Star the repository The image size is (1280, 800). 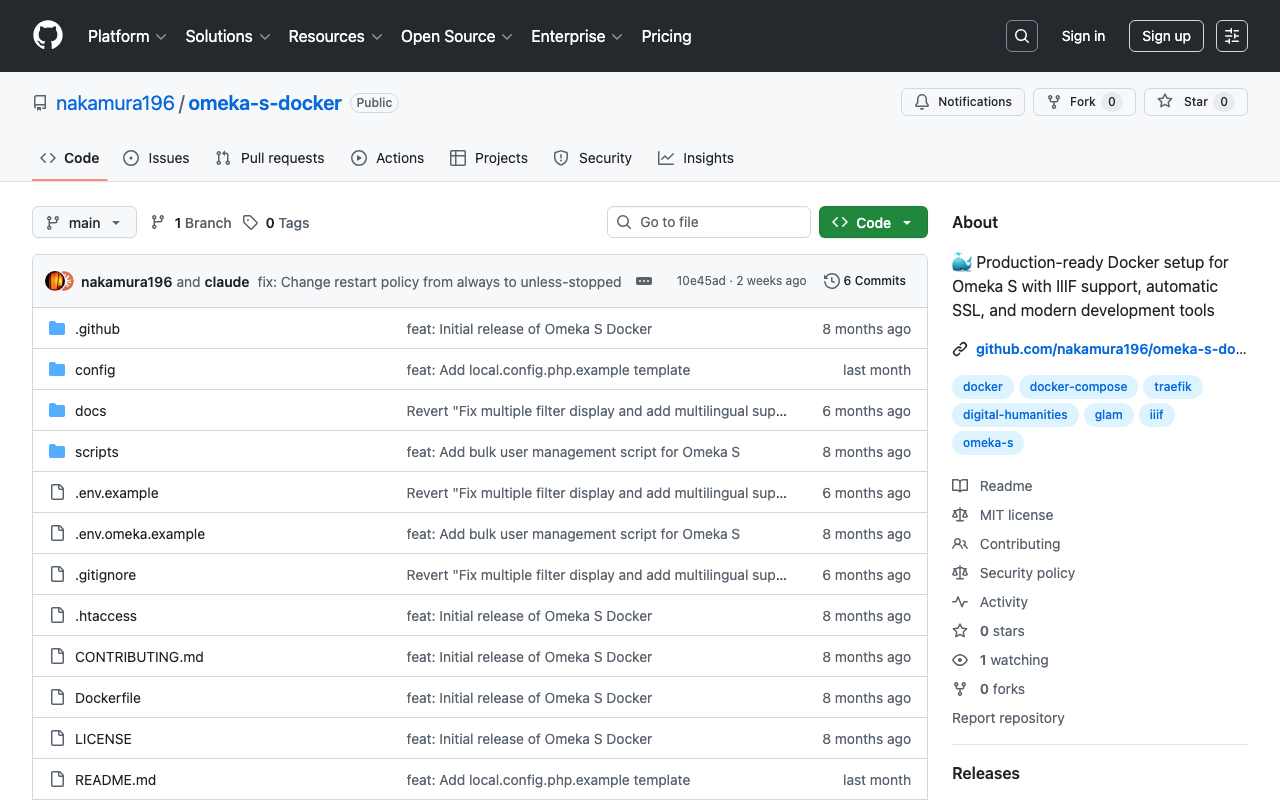[1195, 101]
